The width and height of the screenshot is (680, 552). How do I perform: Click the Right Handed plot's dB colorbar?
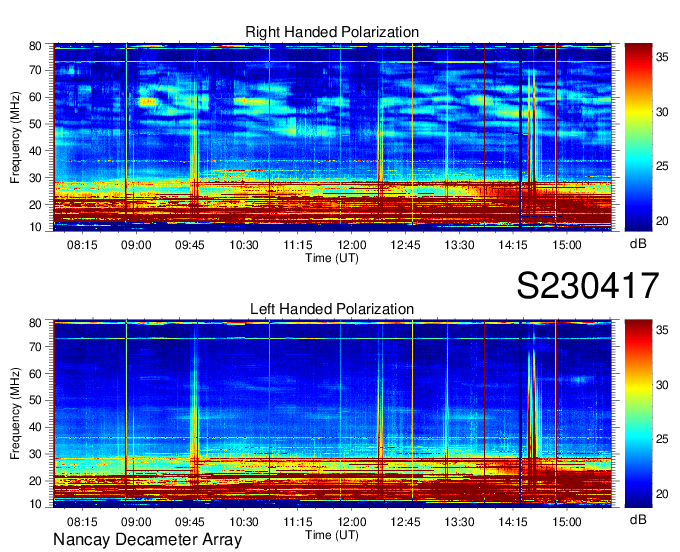[638, 137]
